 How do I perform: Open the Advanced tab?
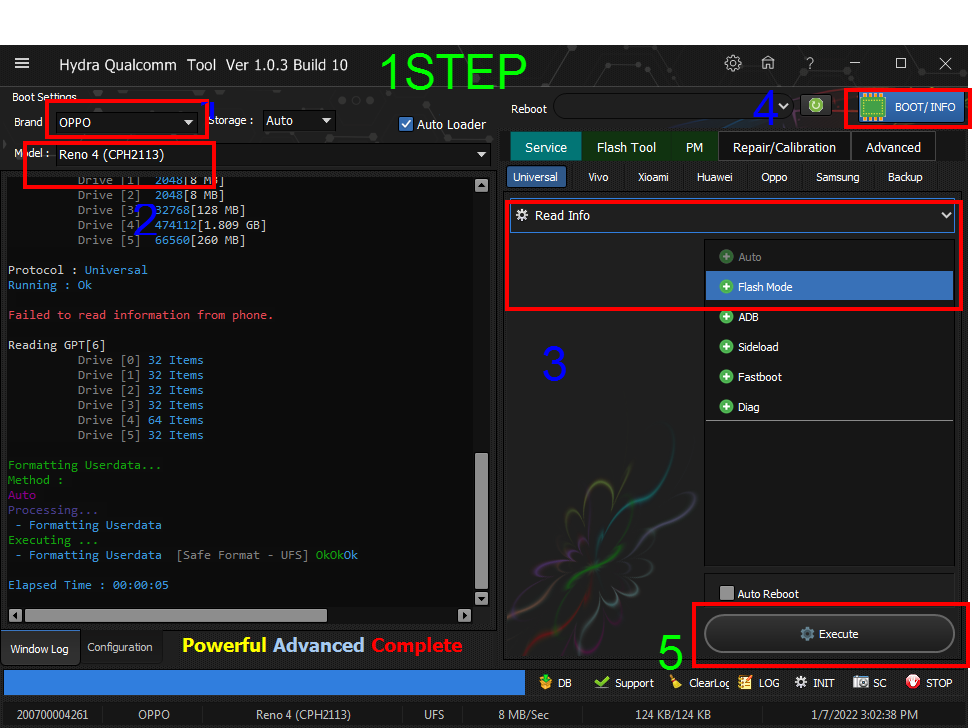[x=893, y=148]
